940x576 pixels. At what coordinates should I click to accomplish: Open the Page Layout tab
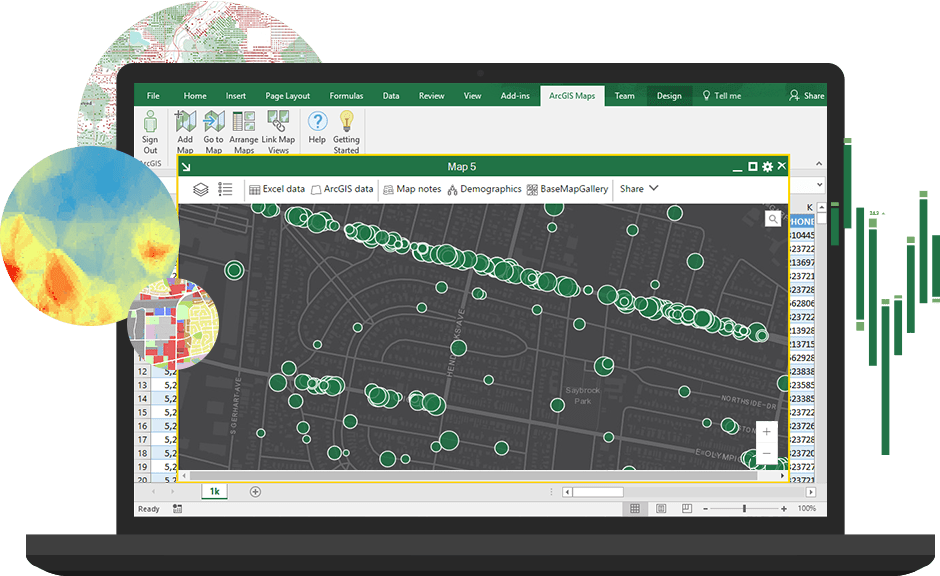(x=288, y=96)
